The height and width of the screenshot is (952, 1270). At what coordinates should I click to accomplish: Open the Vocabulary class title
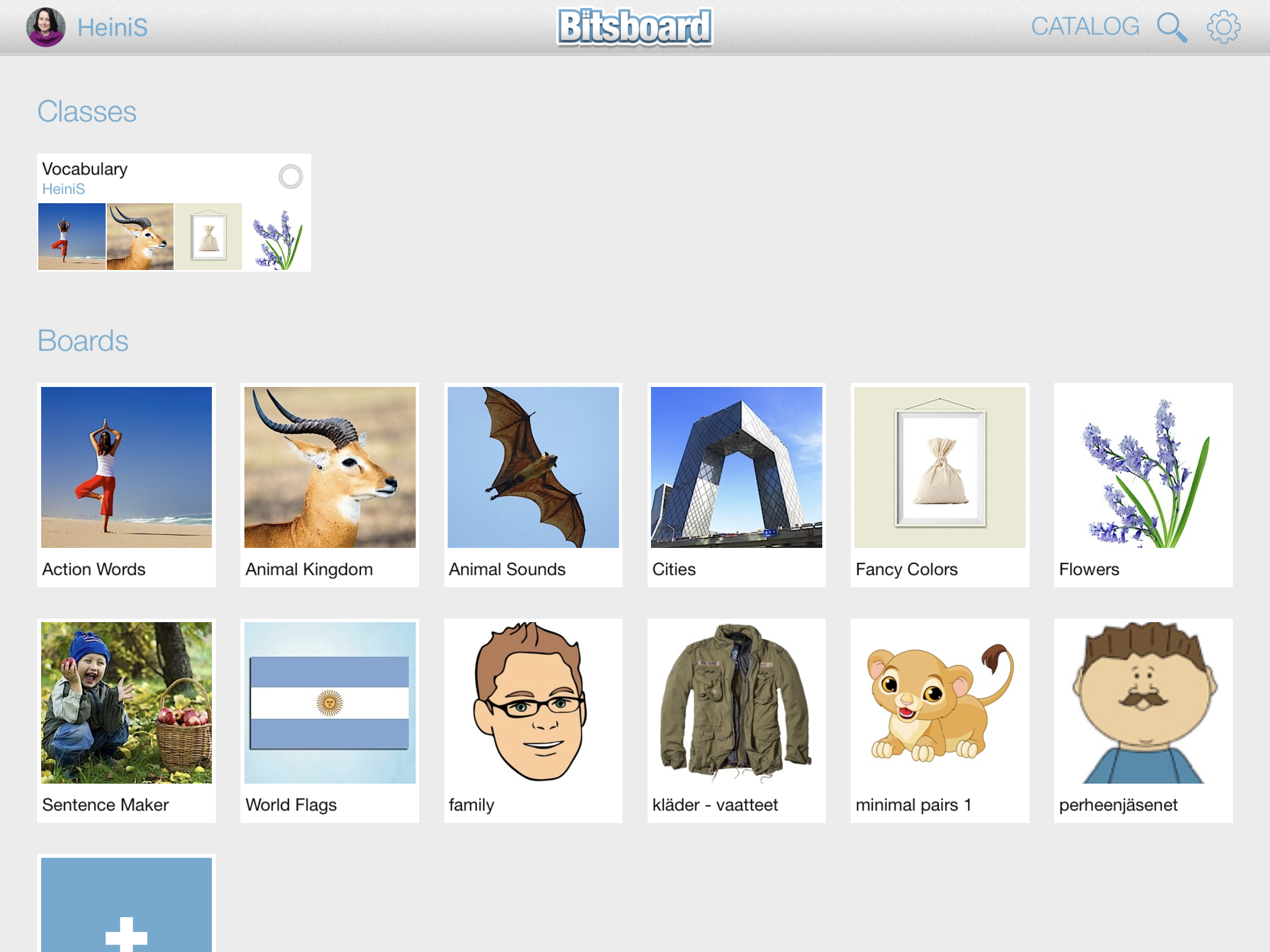[x=85, y=169]
